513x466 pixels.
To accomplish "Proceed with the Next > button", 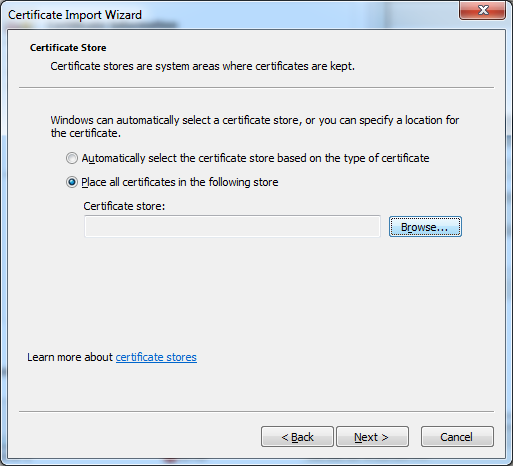I will coord(372,437).
